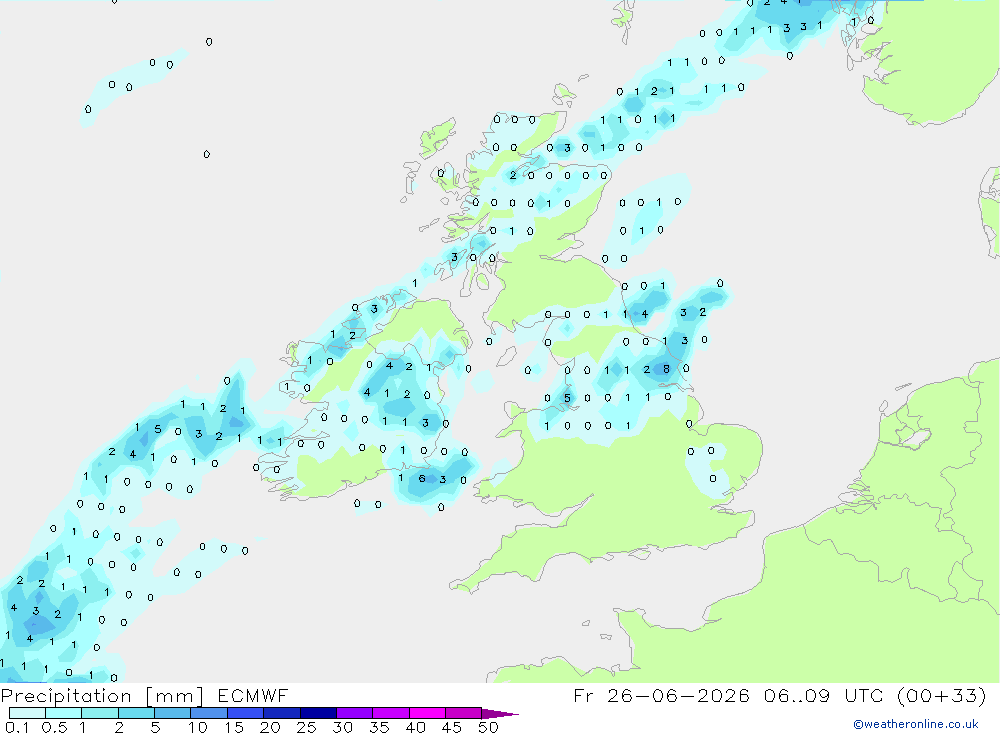1000x733 pixels.
Task: Click the 2–5 mm legend color swatch
Action: [x=136, y=713]
